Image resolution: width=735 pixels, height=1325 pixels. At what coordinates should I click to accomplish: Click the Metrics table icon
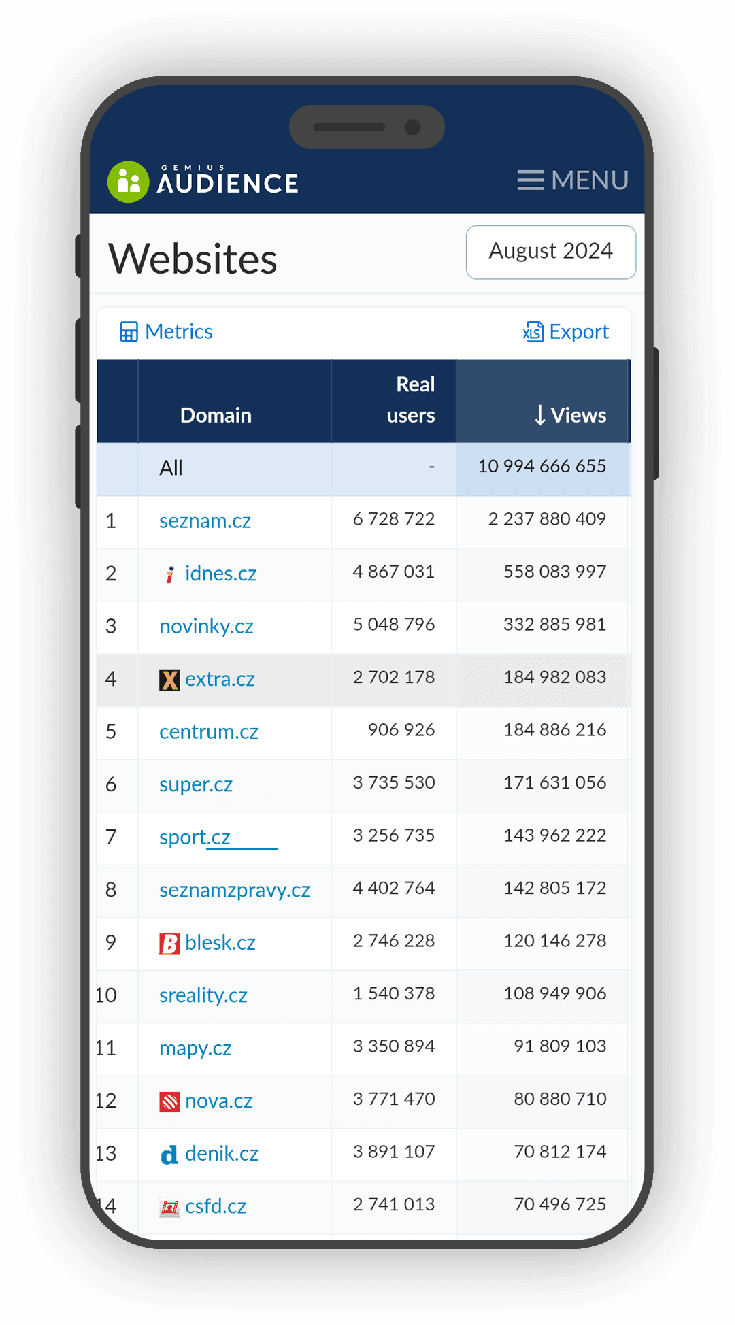coord(129,332)
